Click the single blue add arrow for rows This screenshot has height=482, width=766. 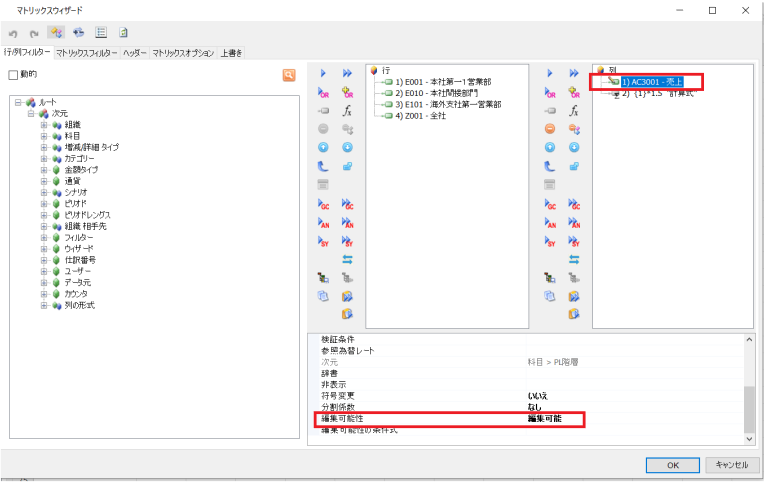(x=323, y=74)
